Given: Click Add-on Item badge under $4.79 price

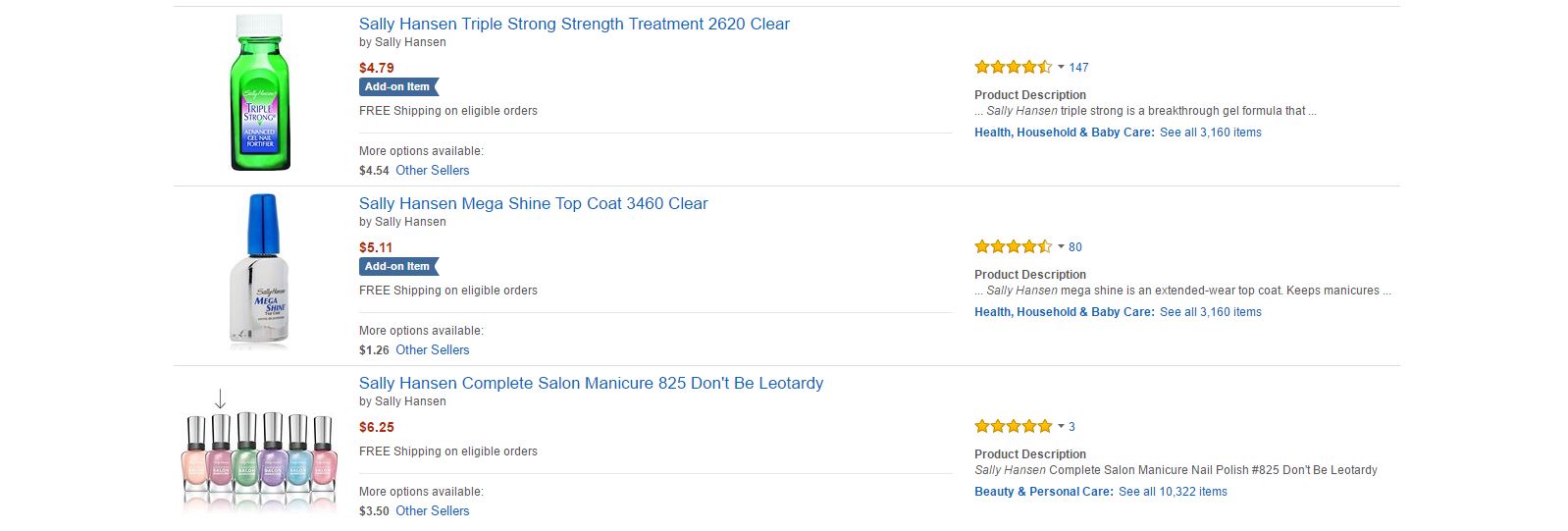Looking at the screenshot, I should (x=397, y=87).
